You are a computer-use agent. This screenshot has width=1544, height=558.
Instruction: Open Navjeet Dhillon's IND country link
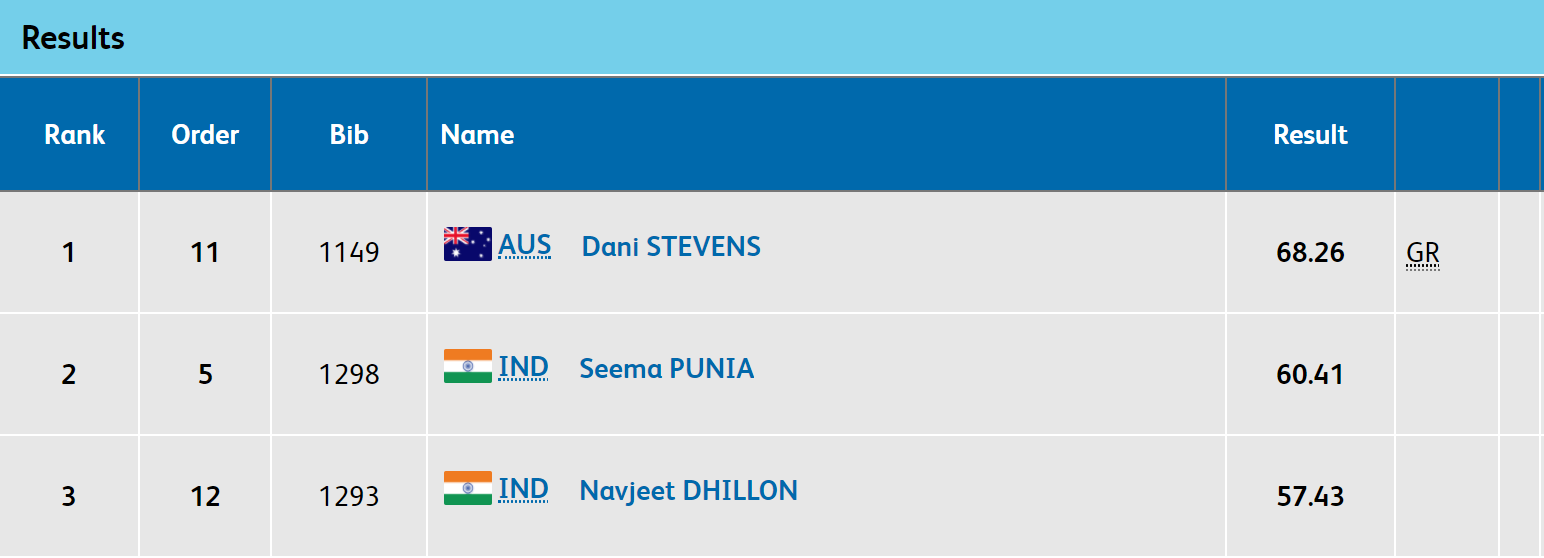pos(523,489)
